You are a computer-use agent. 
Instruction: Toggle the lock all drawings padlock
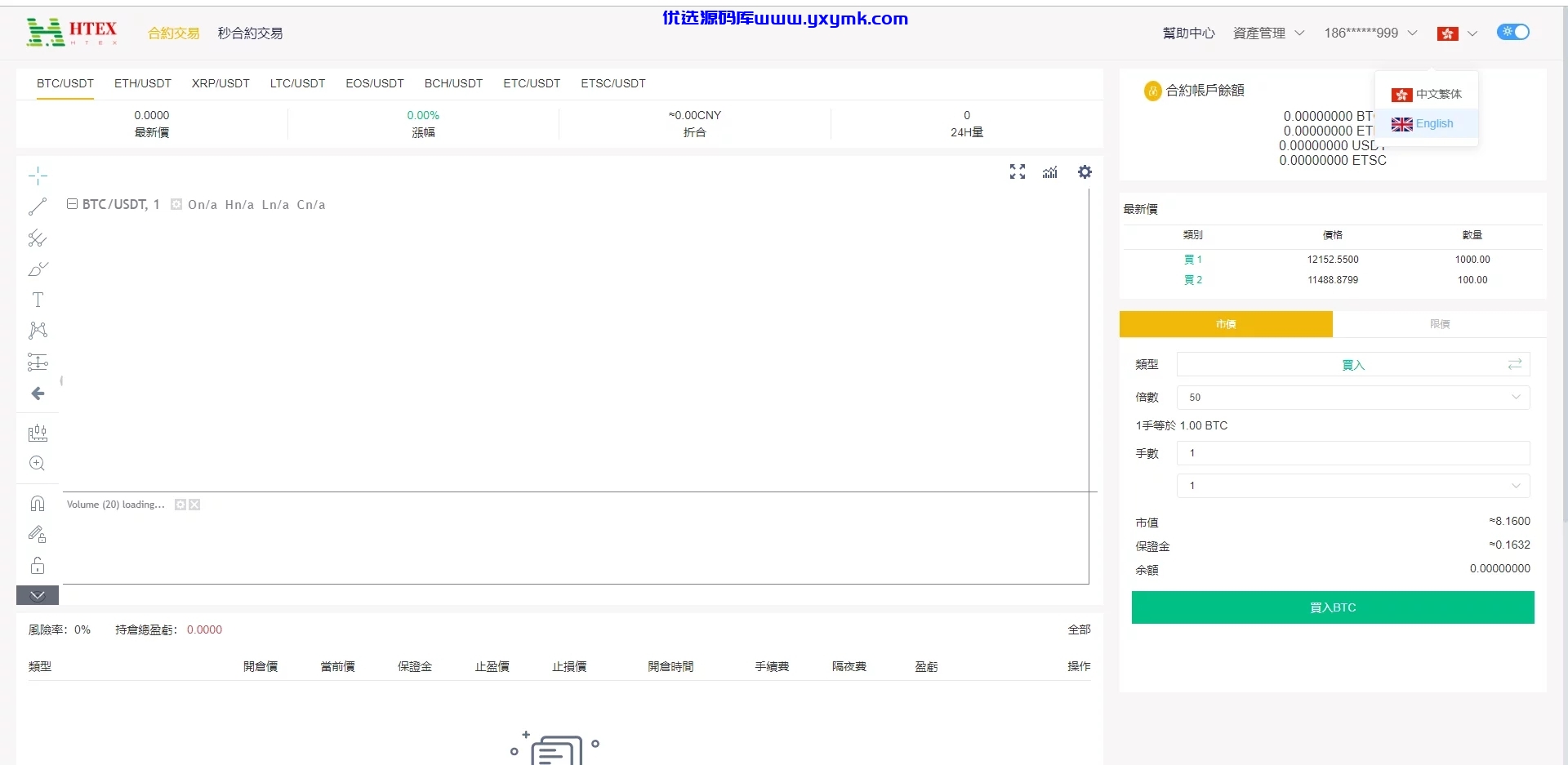38,566
